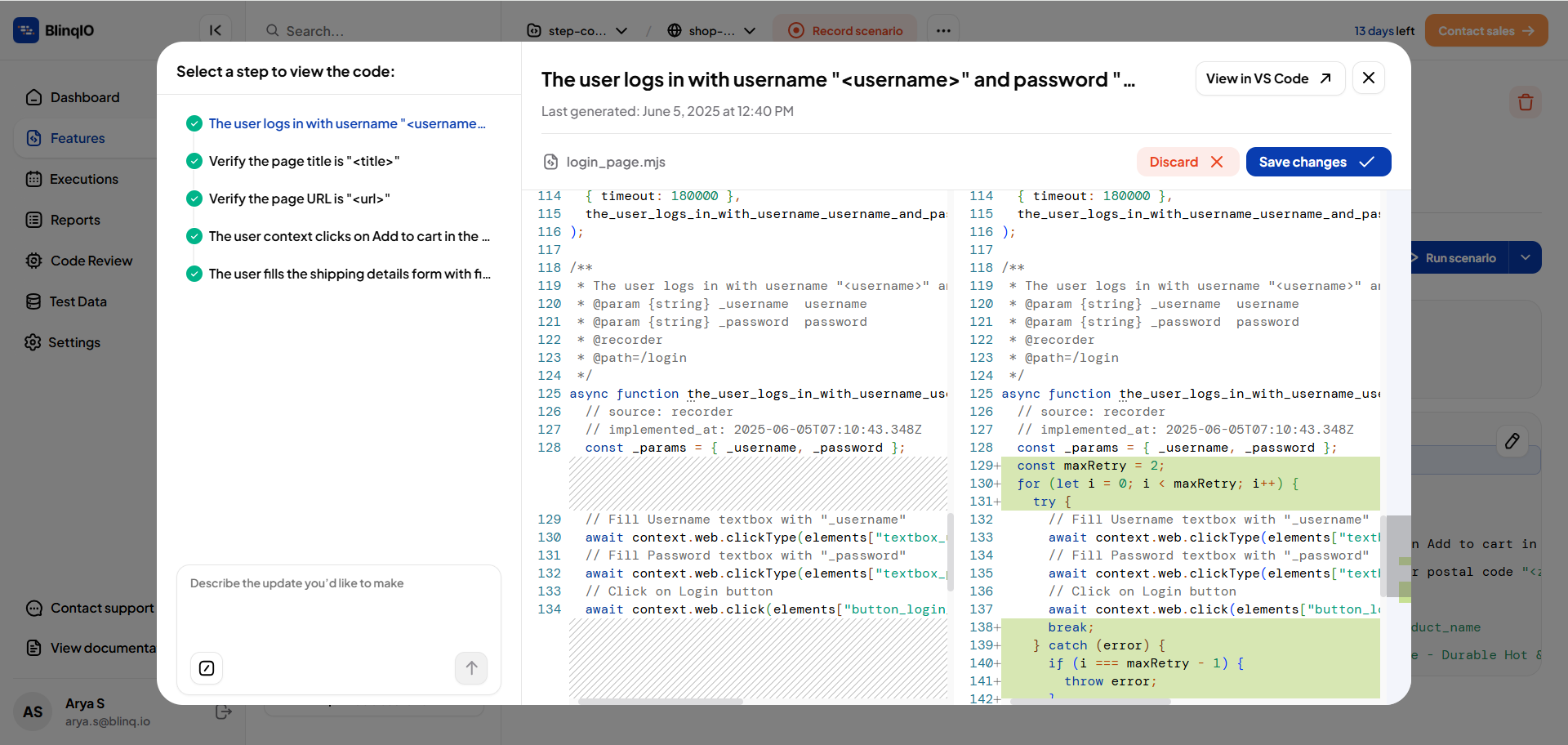Viewport: 1568px width, 745px height.
Task: Open the Run scenario dropdown arrow
Action: (x=1525, y=257)
